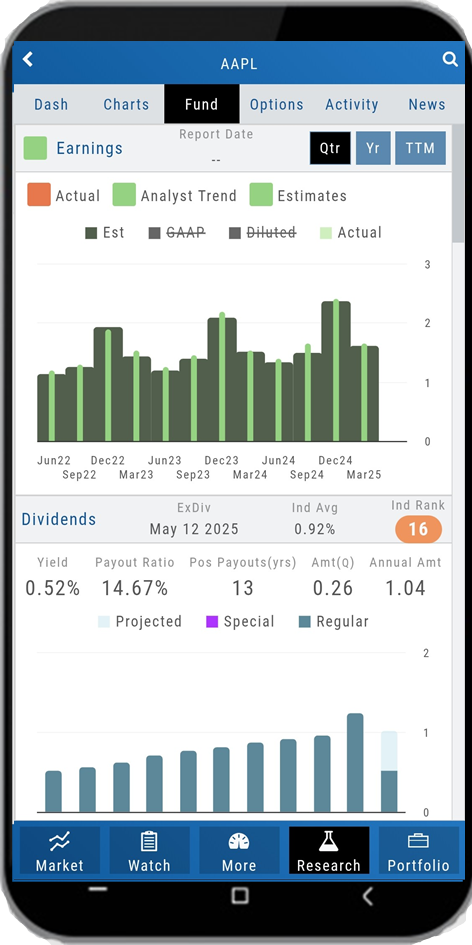472x945 pixels.
Task: Tap the Pos Payouts value 13
Action: pos(243,588)
